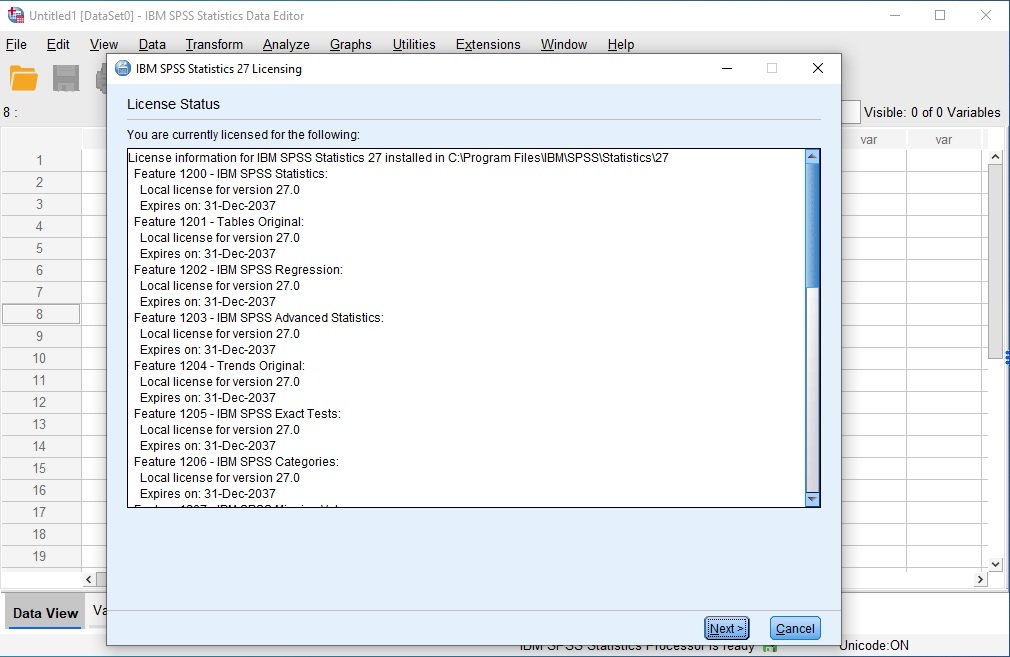The width and height of the screenshot is (1010, 657).
Task: Open the Data menu
Action: (x=152, y=44)
